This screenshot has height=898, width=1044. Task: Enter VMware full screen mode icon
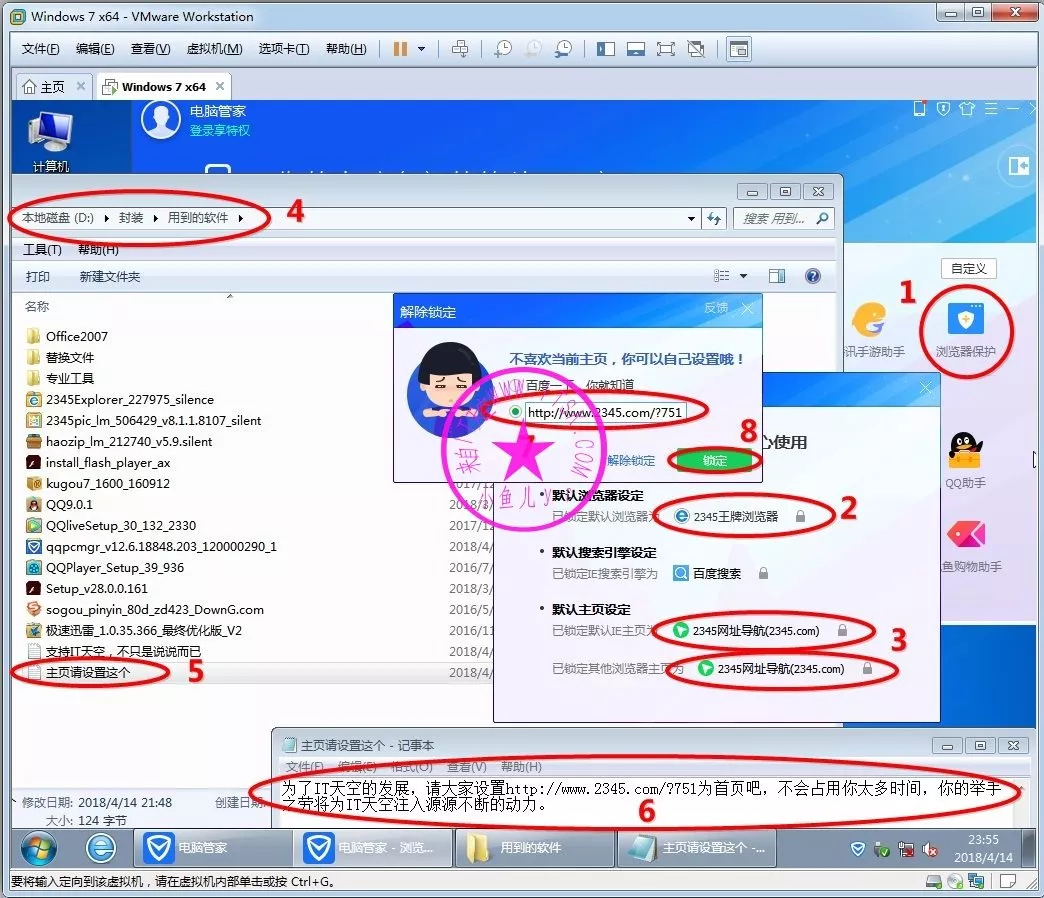(x=666, y=48)
